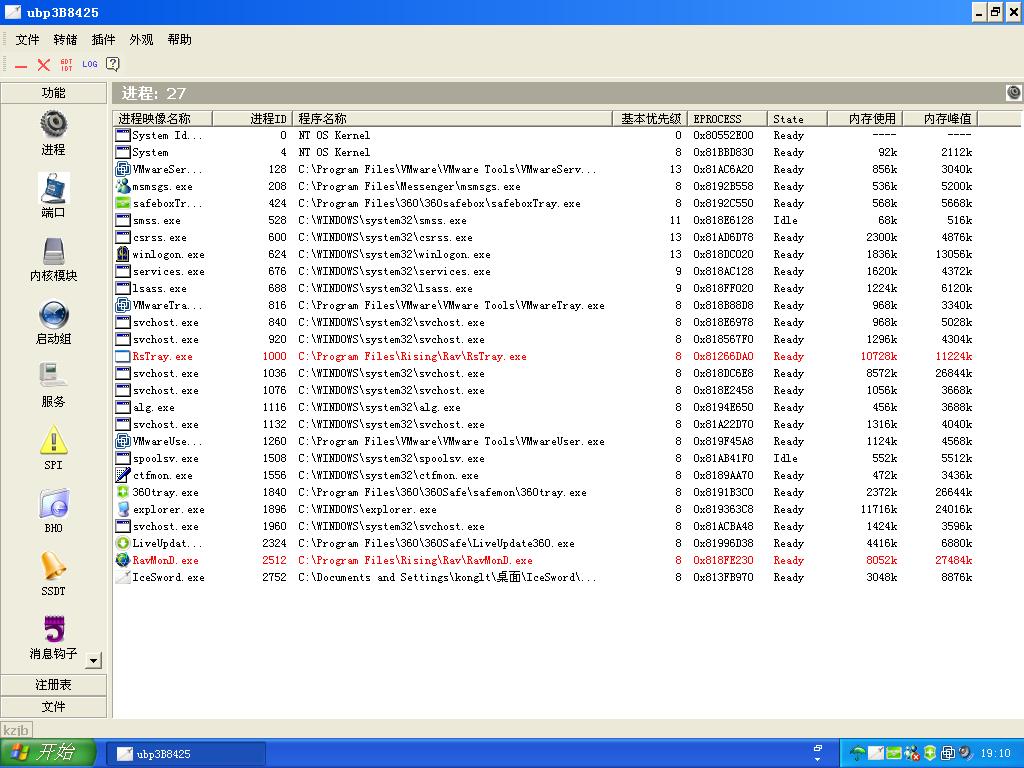Screen dimensions: 1024x768
Task: Select the alg.exe process row
Action: [545, 407]
